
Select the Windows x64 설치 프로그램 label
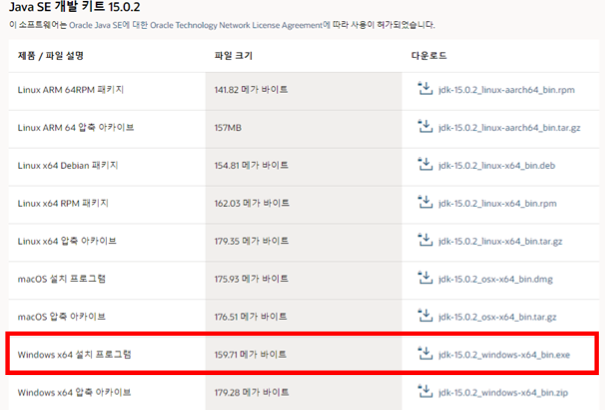[74, 354]
